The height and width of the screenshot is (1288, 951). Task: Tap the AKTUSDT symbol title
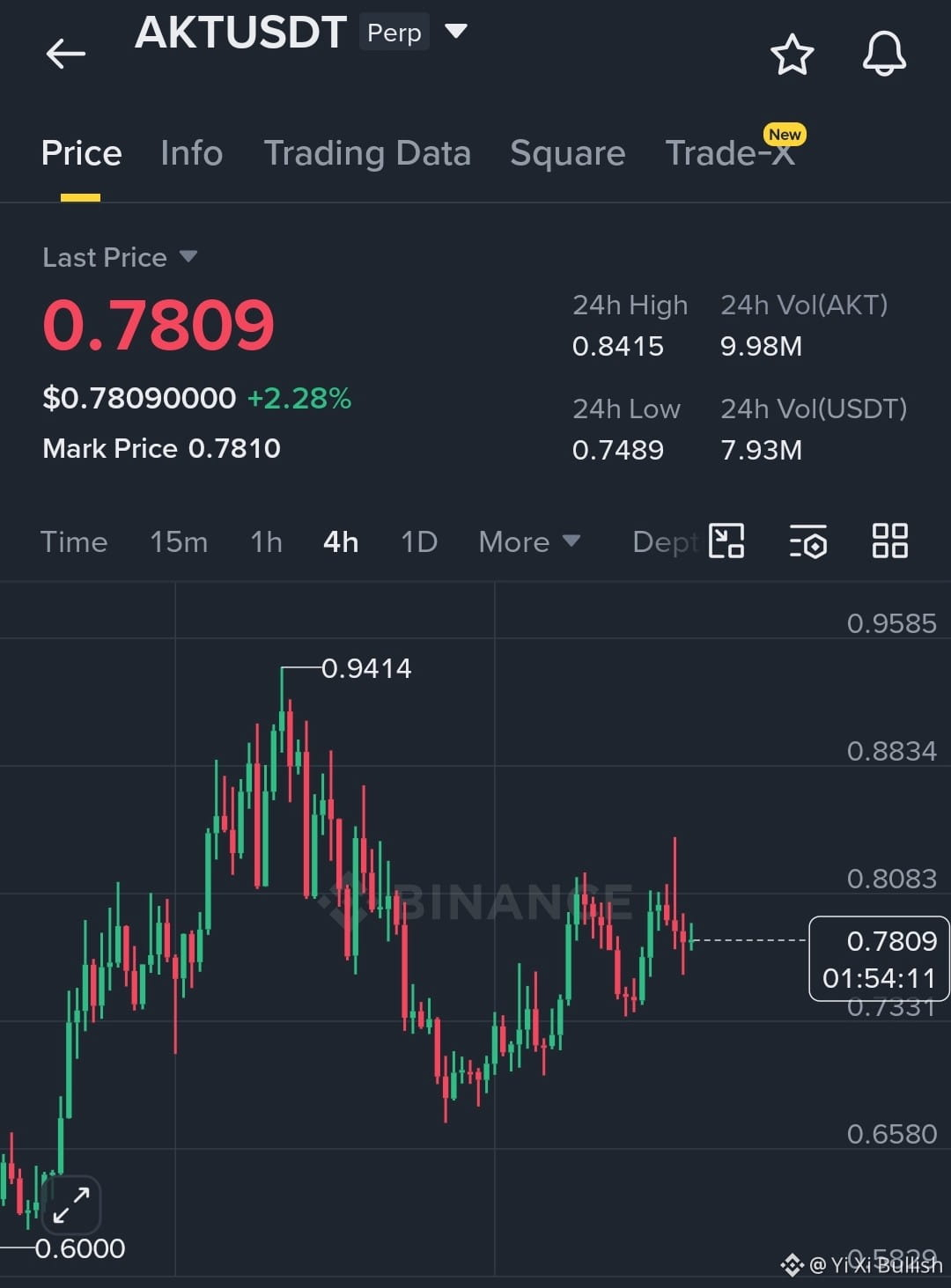pyautogui.click(x=240, y=33)
